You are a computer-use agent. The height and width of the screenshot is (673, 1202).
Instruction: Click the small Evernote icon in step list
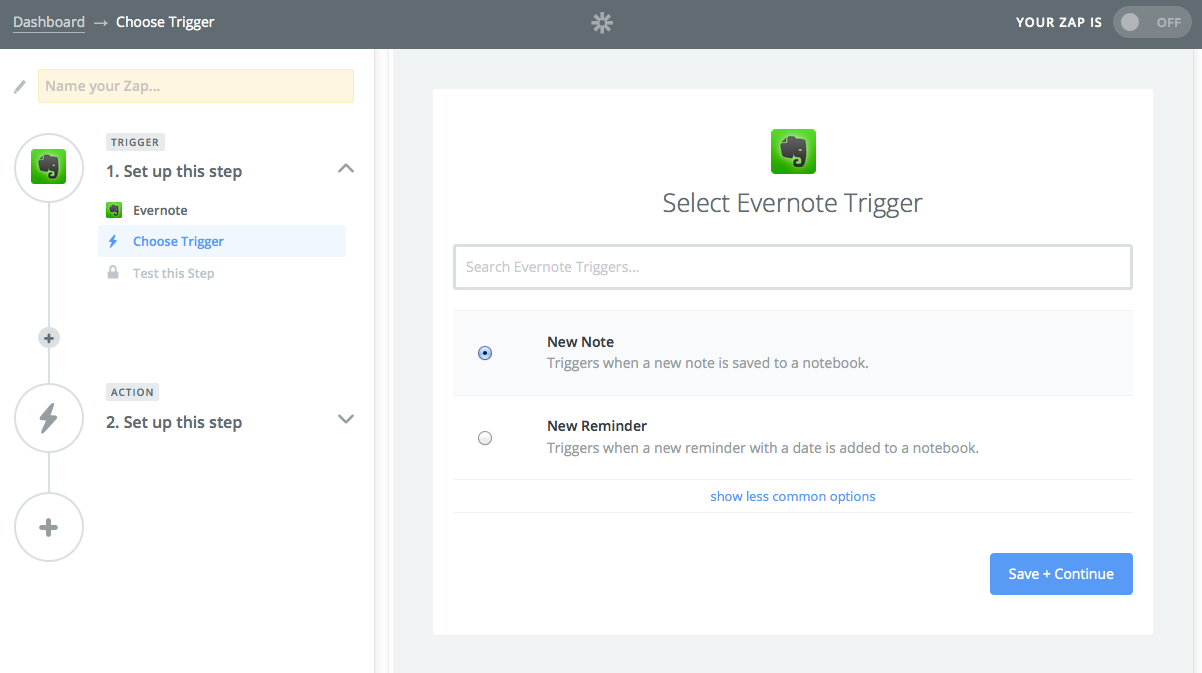(x=114, y=210)
